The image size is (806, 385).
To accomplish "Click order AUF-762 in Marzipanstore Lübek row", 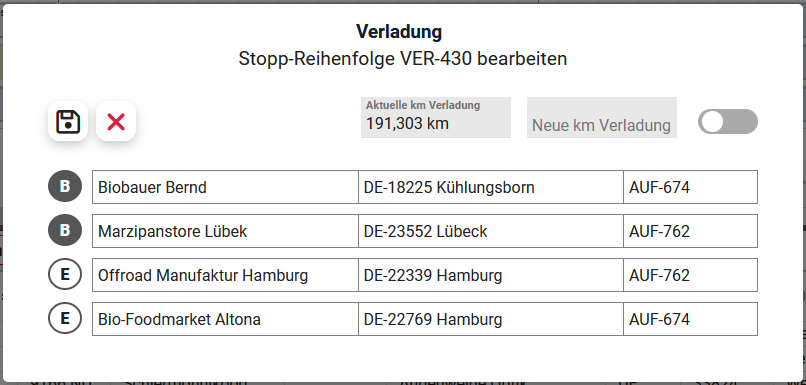I will 690,231.
